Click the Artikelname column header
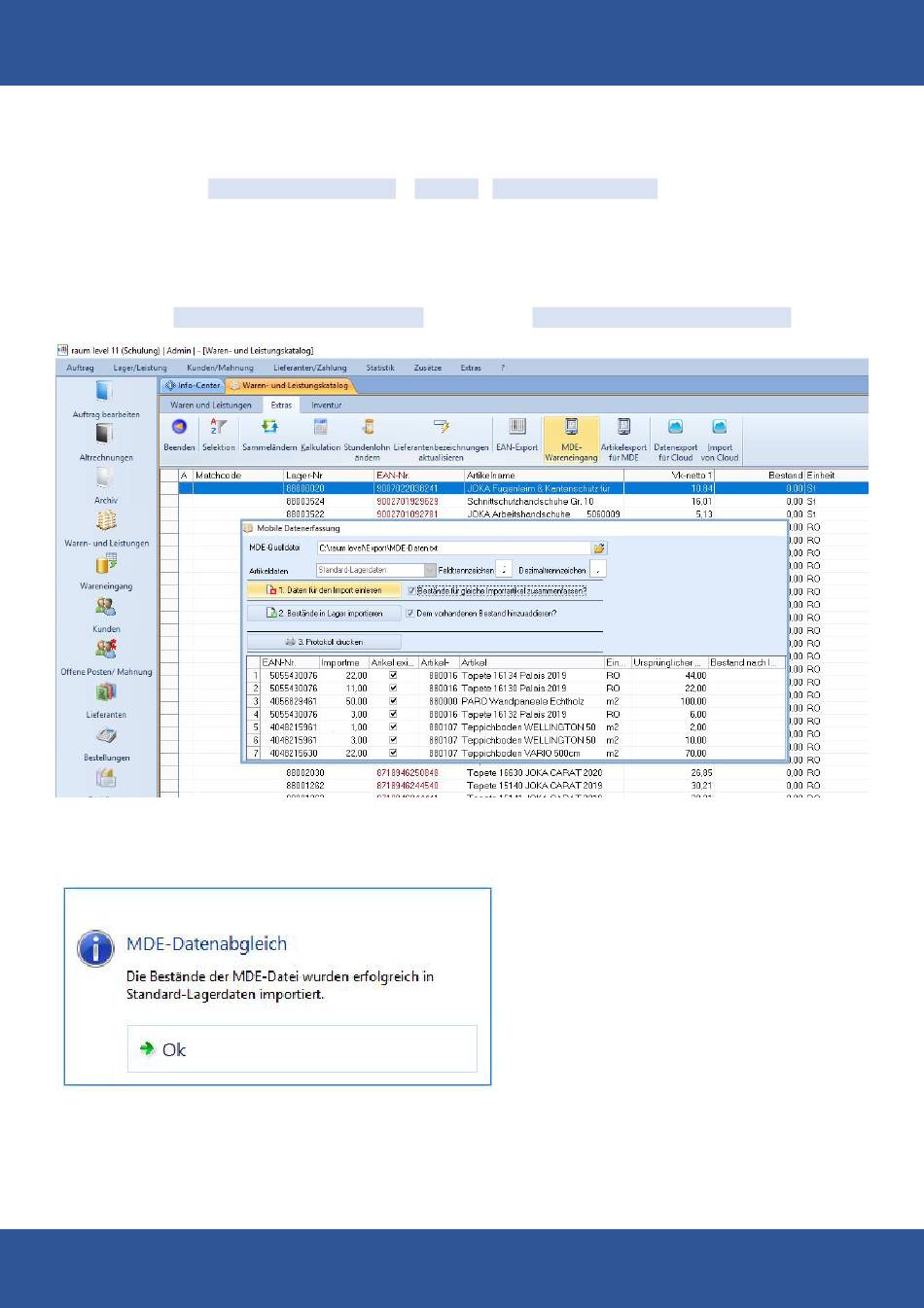 pos(543,475)
